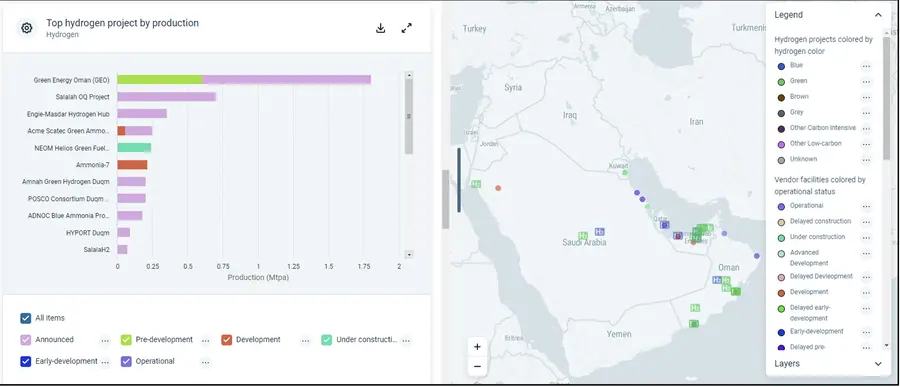Toggle the Early-development filter checkbox

[x=25, y=362]
